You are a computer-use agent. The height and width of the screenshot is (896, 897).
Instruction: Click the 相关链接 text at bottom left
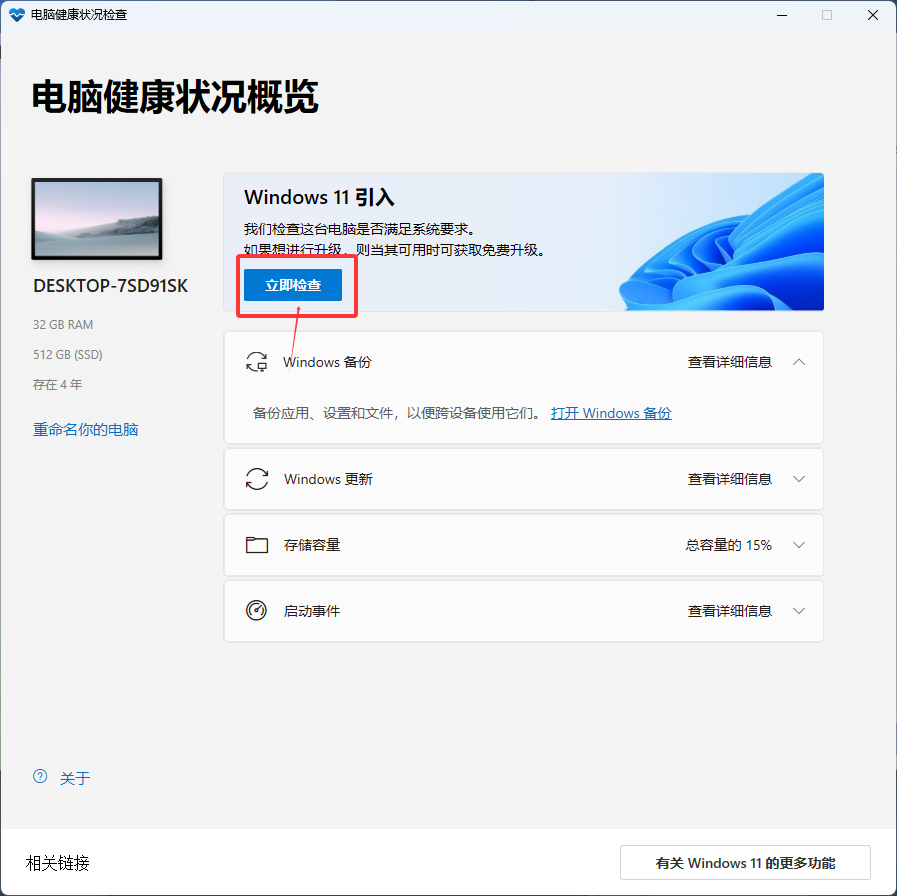coord(57,863)
